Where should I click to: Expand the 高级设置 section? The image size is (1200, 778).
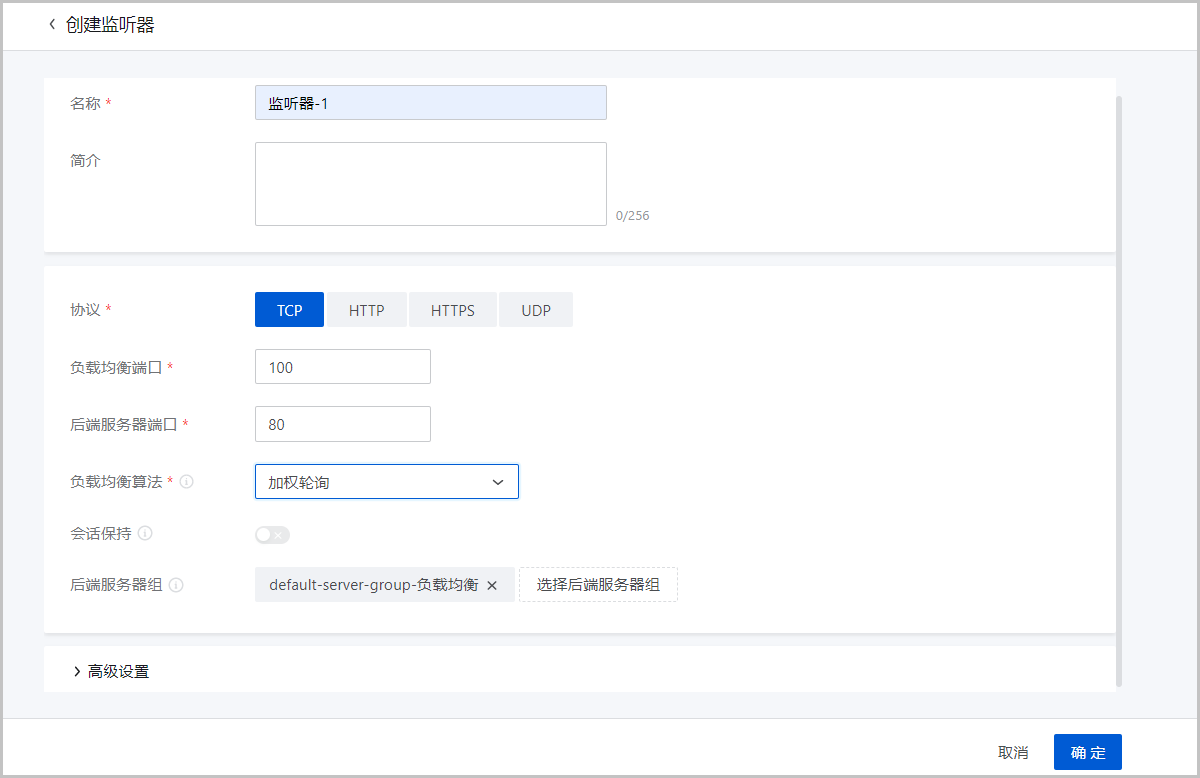click(111, 672)
